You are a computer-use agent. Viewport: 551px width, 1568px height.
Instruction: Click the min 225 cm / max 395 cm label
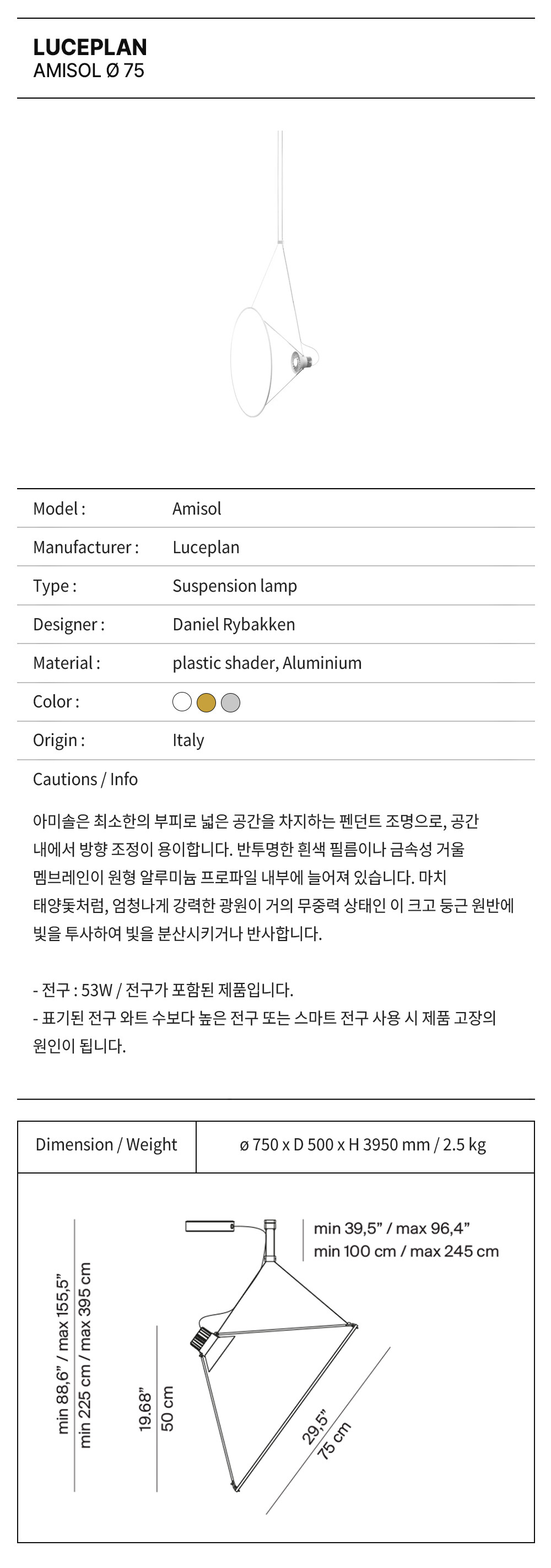pos(85,1354)
